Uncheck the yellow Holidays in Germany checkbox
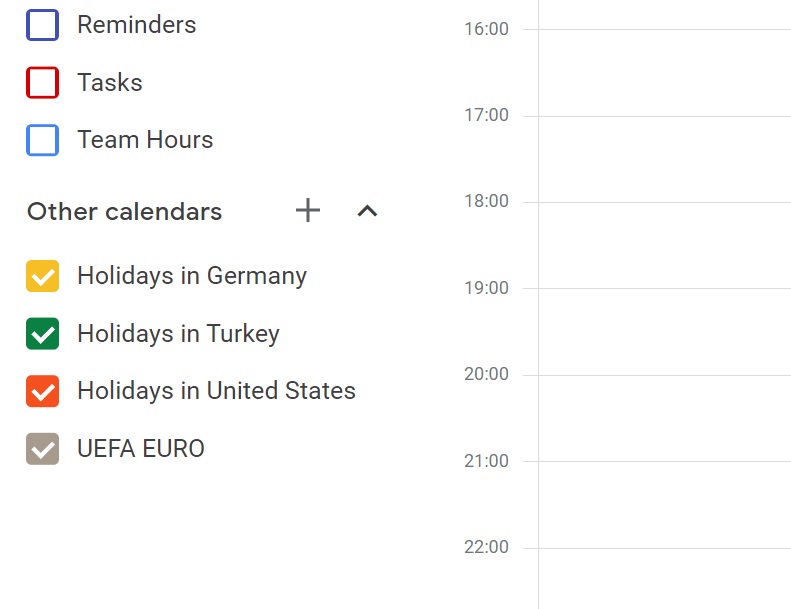The image size is (791, 609). [42, 276]
